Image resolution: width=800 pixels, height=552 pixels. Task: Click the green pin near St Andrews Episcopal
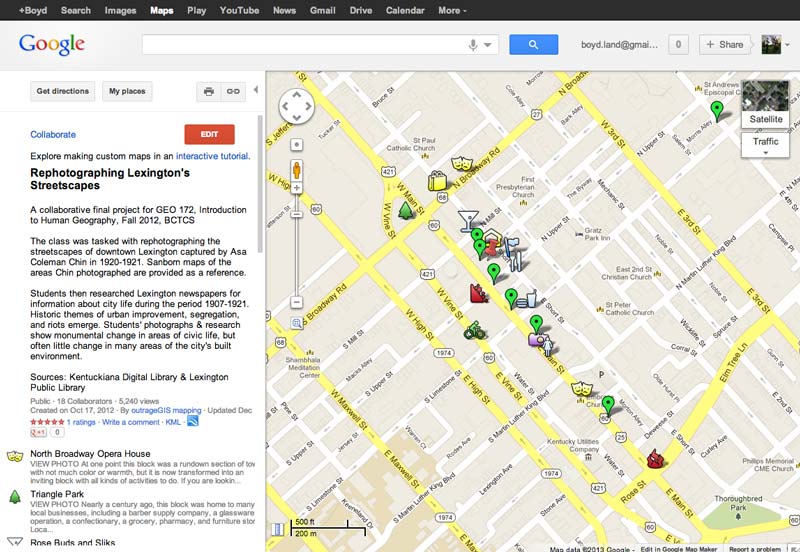717,111
